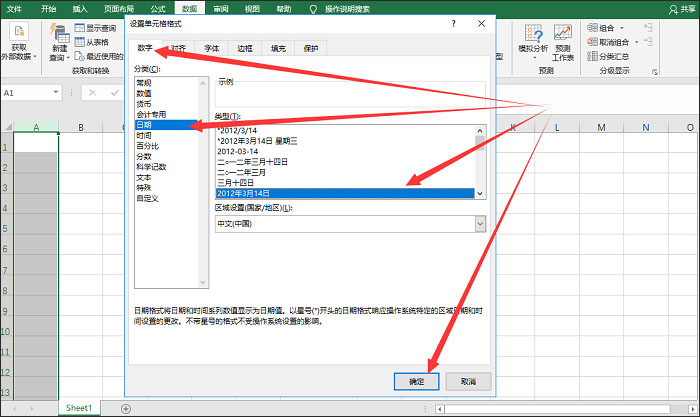Select 科学记数 category
This screenshot has height=417, width=700.
(x=151, y=167)
